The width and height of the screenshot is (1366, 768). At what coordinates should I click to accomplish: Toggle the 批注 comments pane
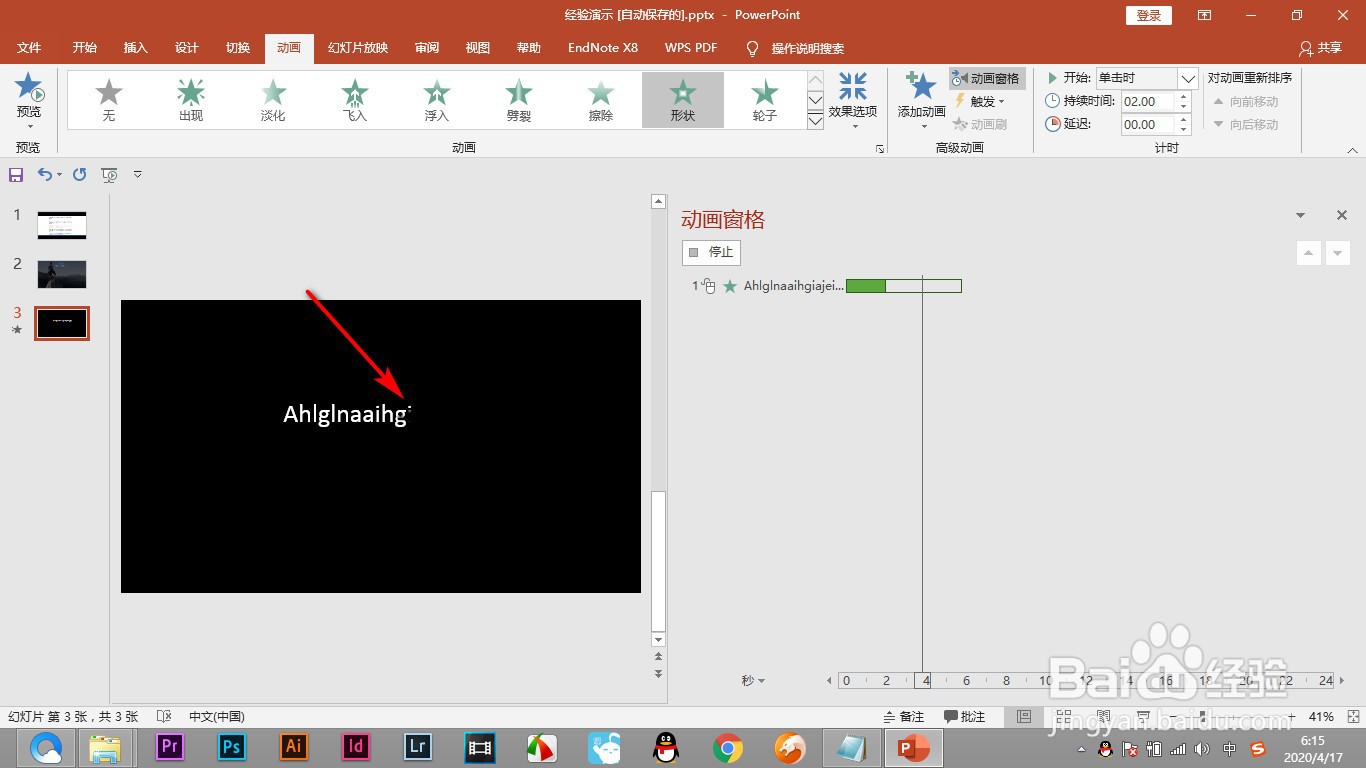[965, 716]
